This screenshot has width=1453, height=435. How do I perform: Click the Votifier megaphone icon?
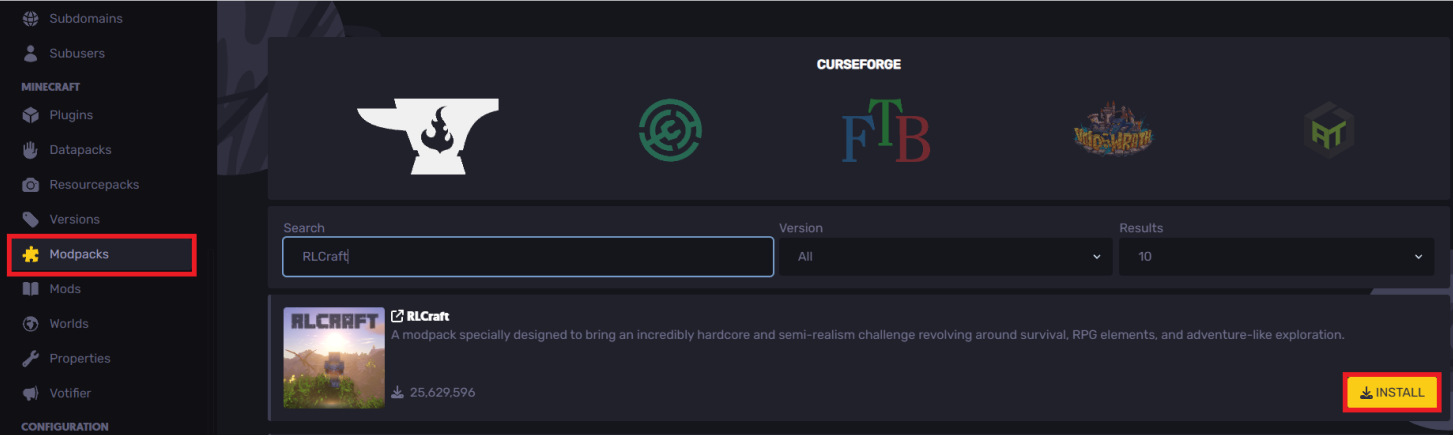(x=30, y=393)
